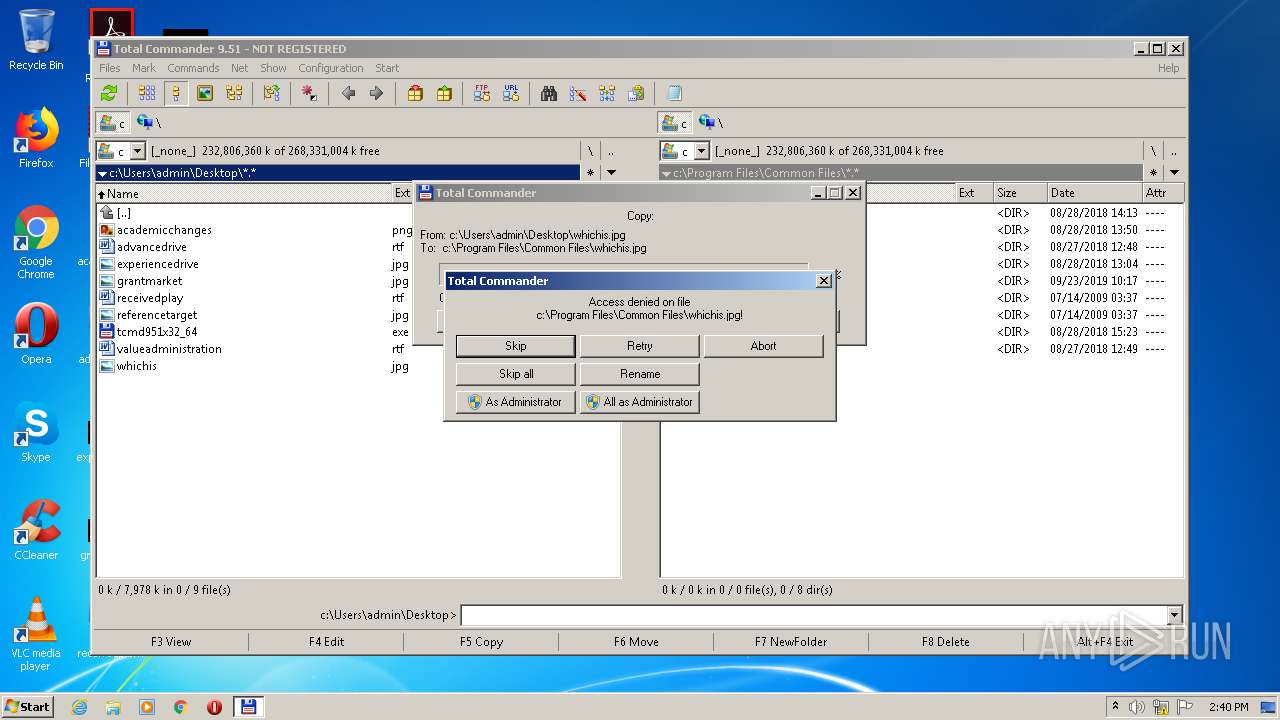
Task: Open right panel directory history dropdown arrow
Action: coord(1174,173)
